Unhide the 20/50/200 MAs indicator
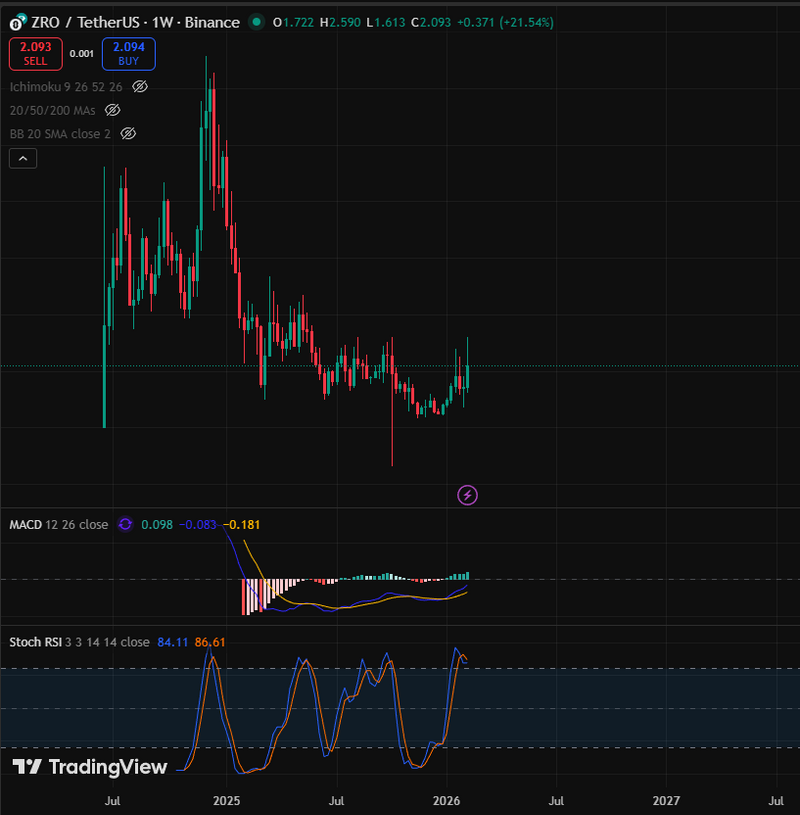Viewport: 800px width, 815px height. coord(112,110)
